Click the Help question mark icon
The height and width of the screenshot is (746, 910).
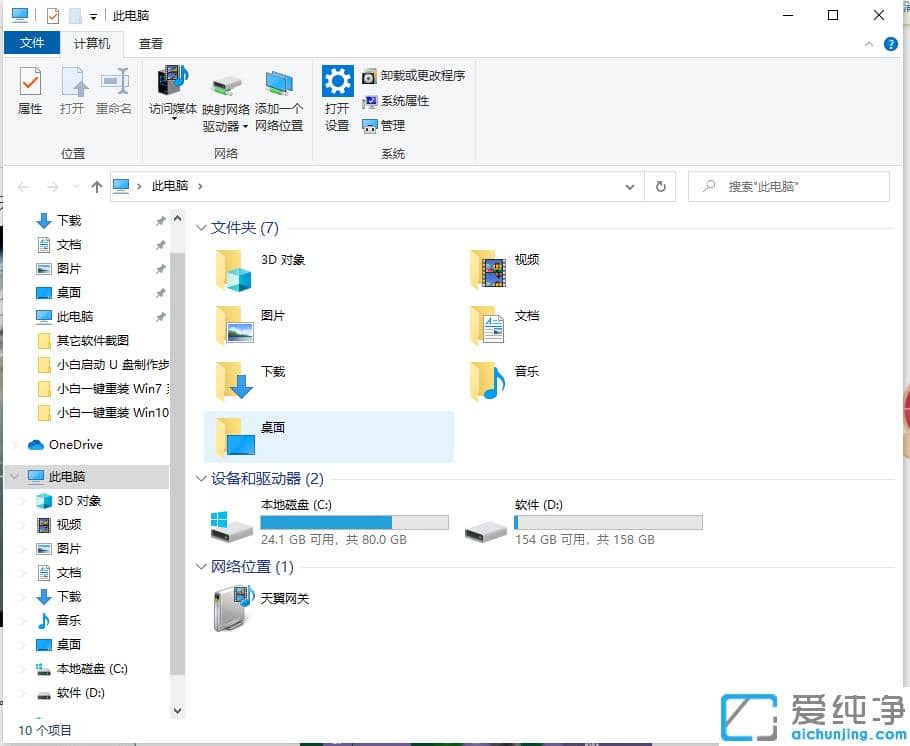click(890, 43)
